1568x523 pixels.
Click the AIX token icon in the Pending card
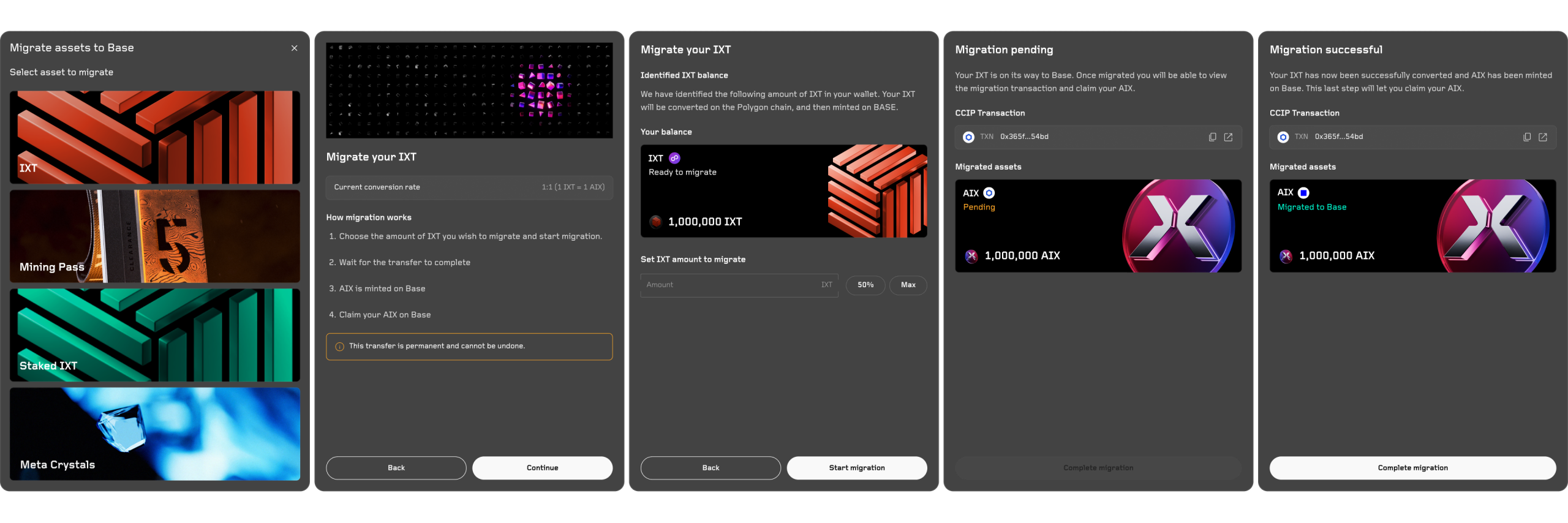[971, 256]
